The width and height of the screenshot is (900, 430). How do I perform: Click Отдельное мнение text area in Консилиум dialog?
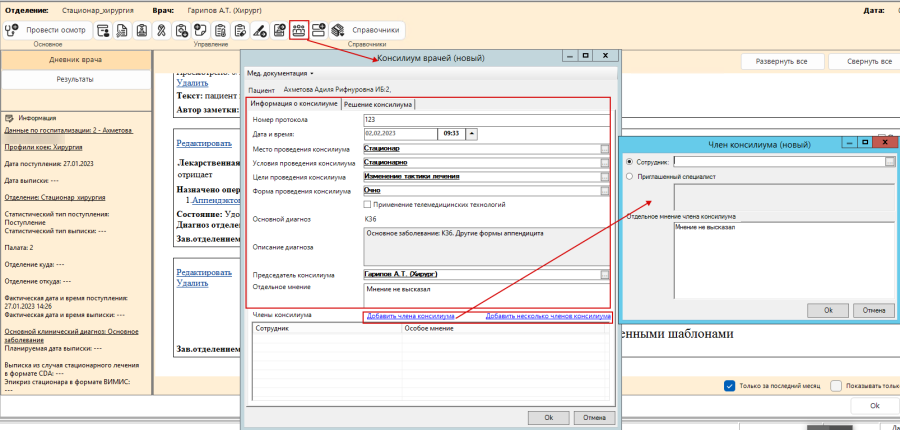[486, 295]
